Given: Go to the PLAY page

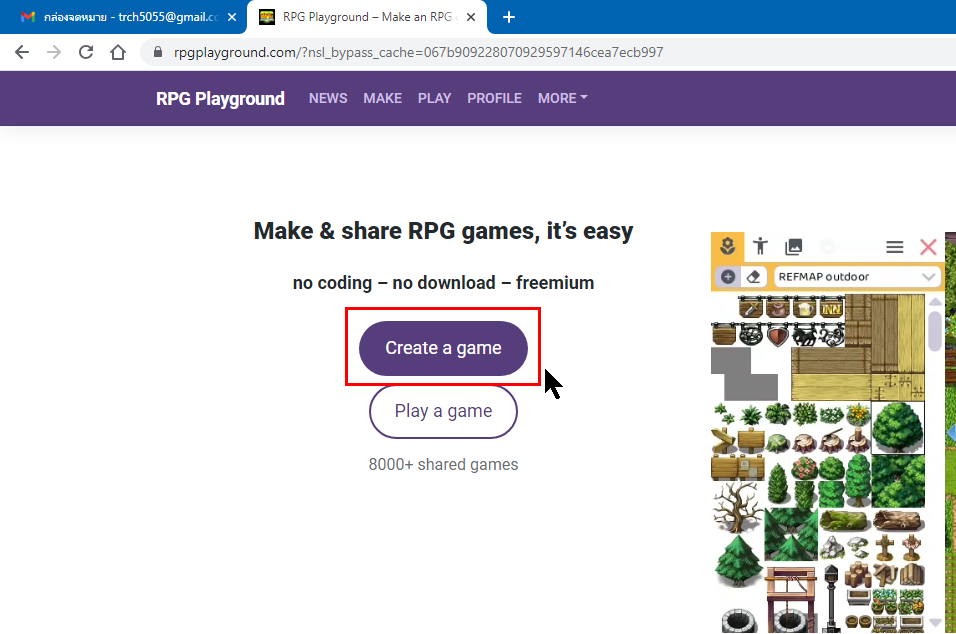Looking at the screenshot, I should tap(434, 98).
